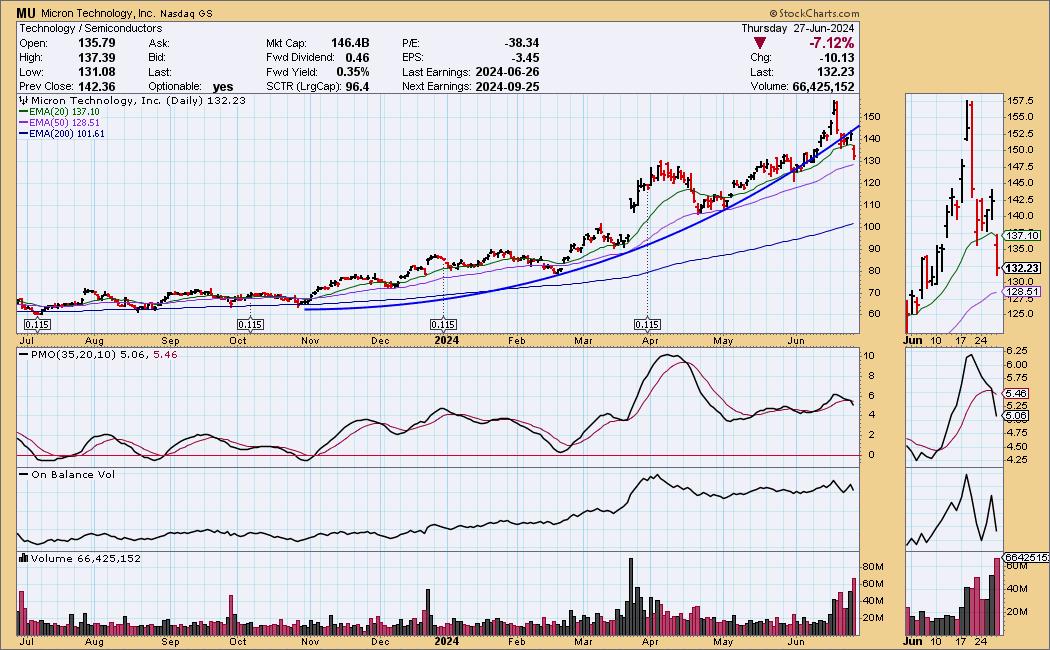Image resolution: width=1050 pixels, height=650 pixels.
Task: Click the Next Earnings date 2024-09-25
Action: click(x=507, y=86)
